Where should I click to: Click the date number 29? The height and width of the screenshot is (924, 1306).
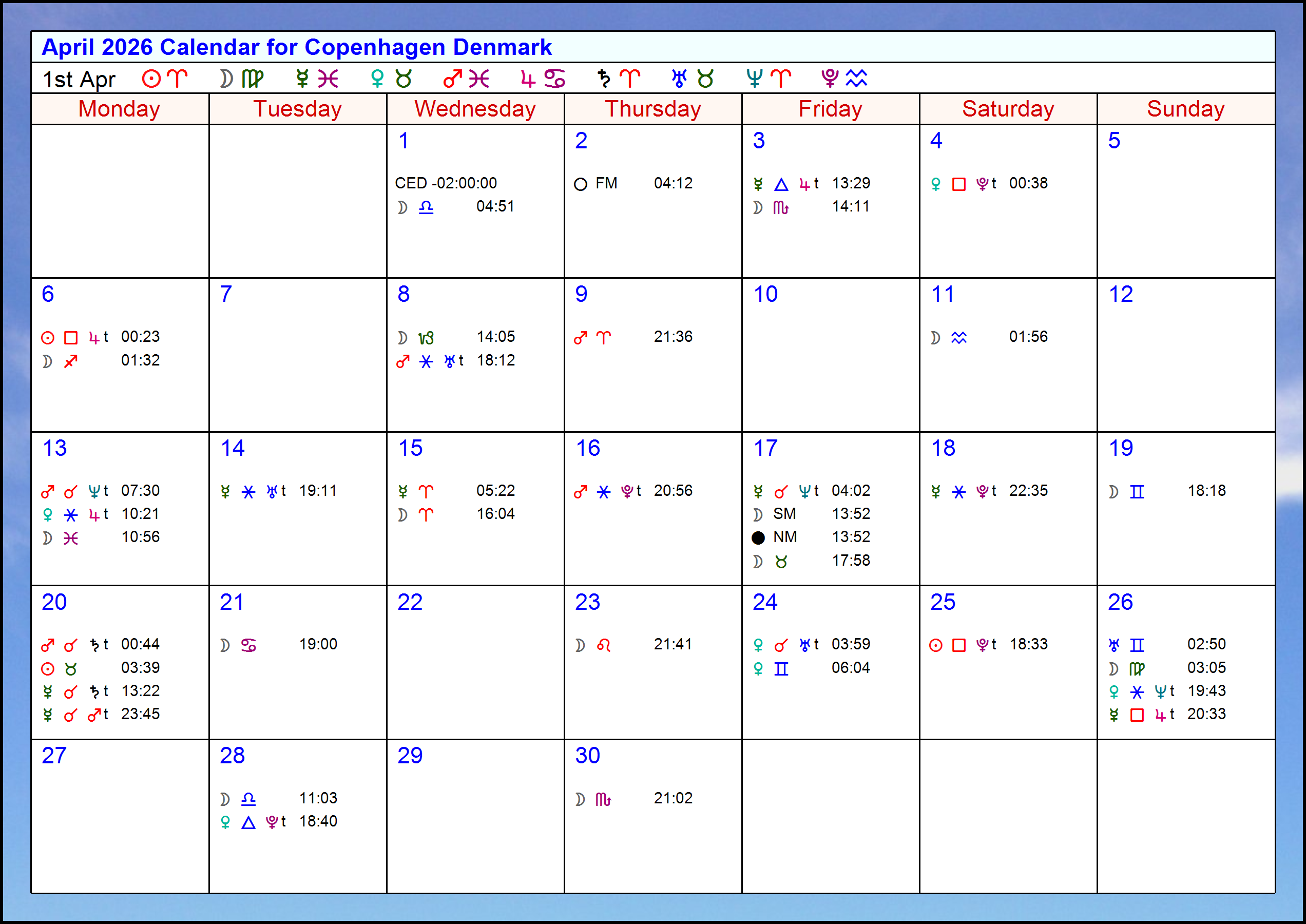(410, 756)
